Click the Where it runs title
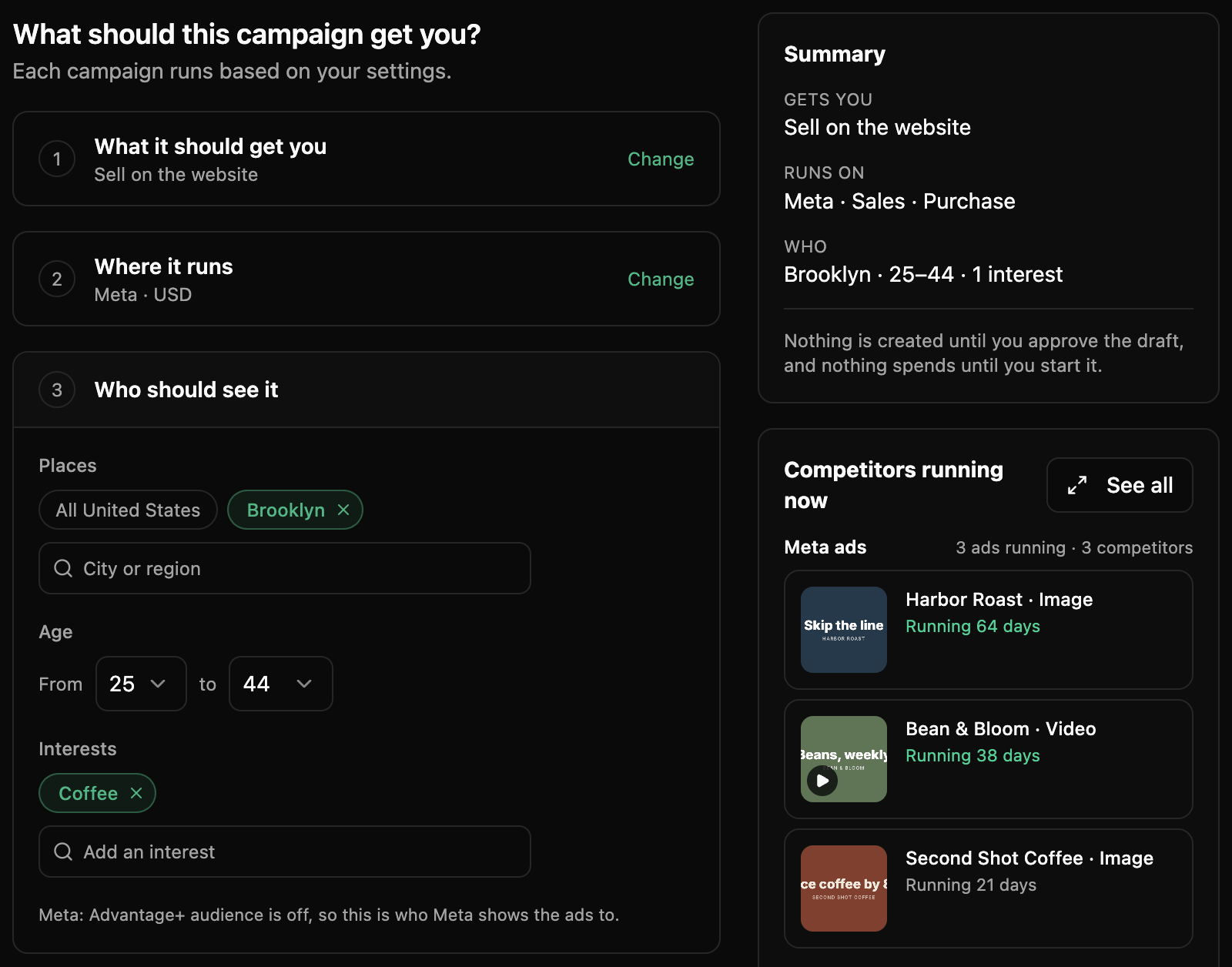 pos(163,266)
